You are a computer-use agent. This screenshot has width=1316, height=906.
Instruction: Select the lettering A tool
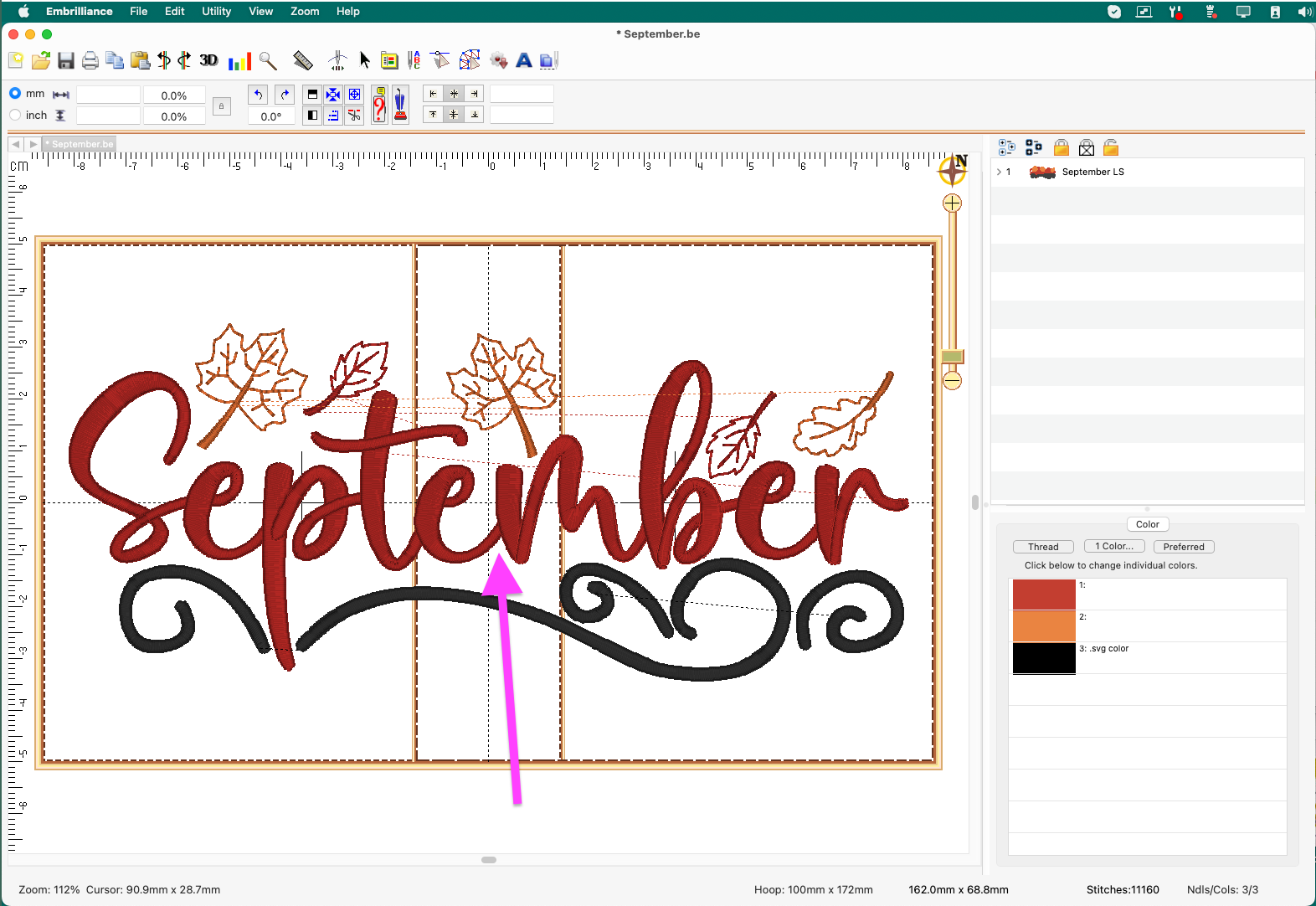pyautogui.click(x=524, y=60)
